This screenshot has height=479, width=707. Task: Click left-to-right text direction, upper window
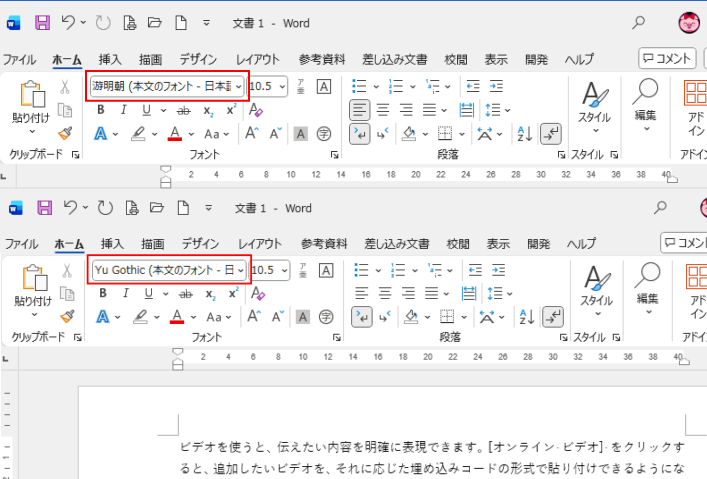click(x=359, y=134)
